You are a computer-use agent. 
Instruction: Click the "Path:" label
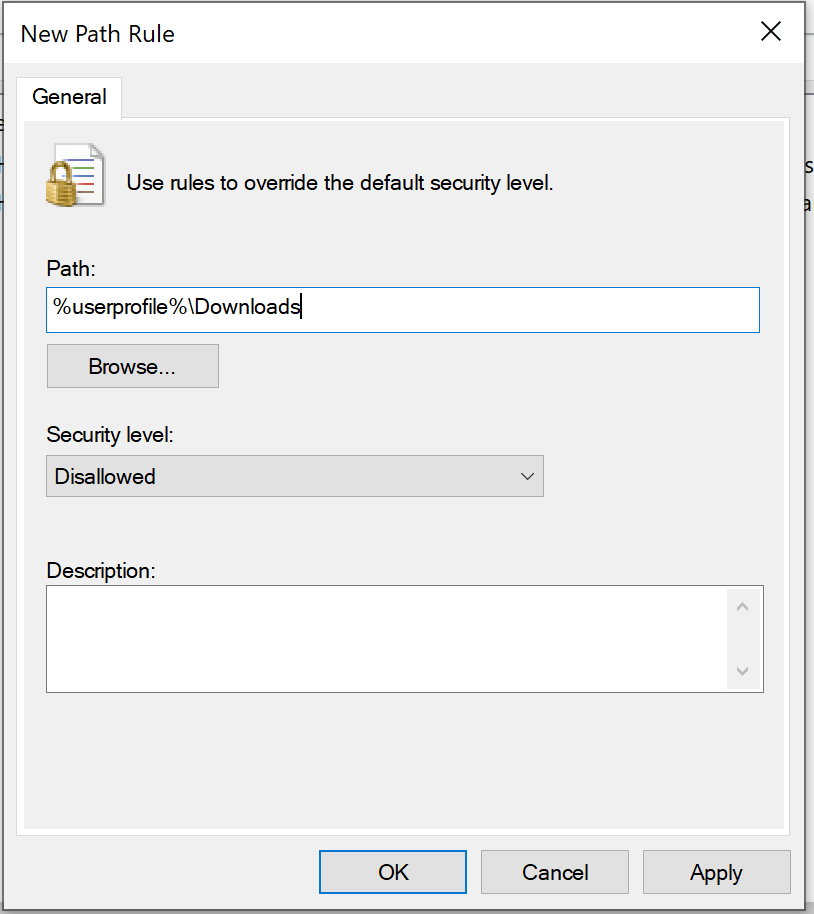[70, 268]
